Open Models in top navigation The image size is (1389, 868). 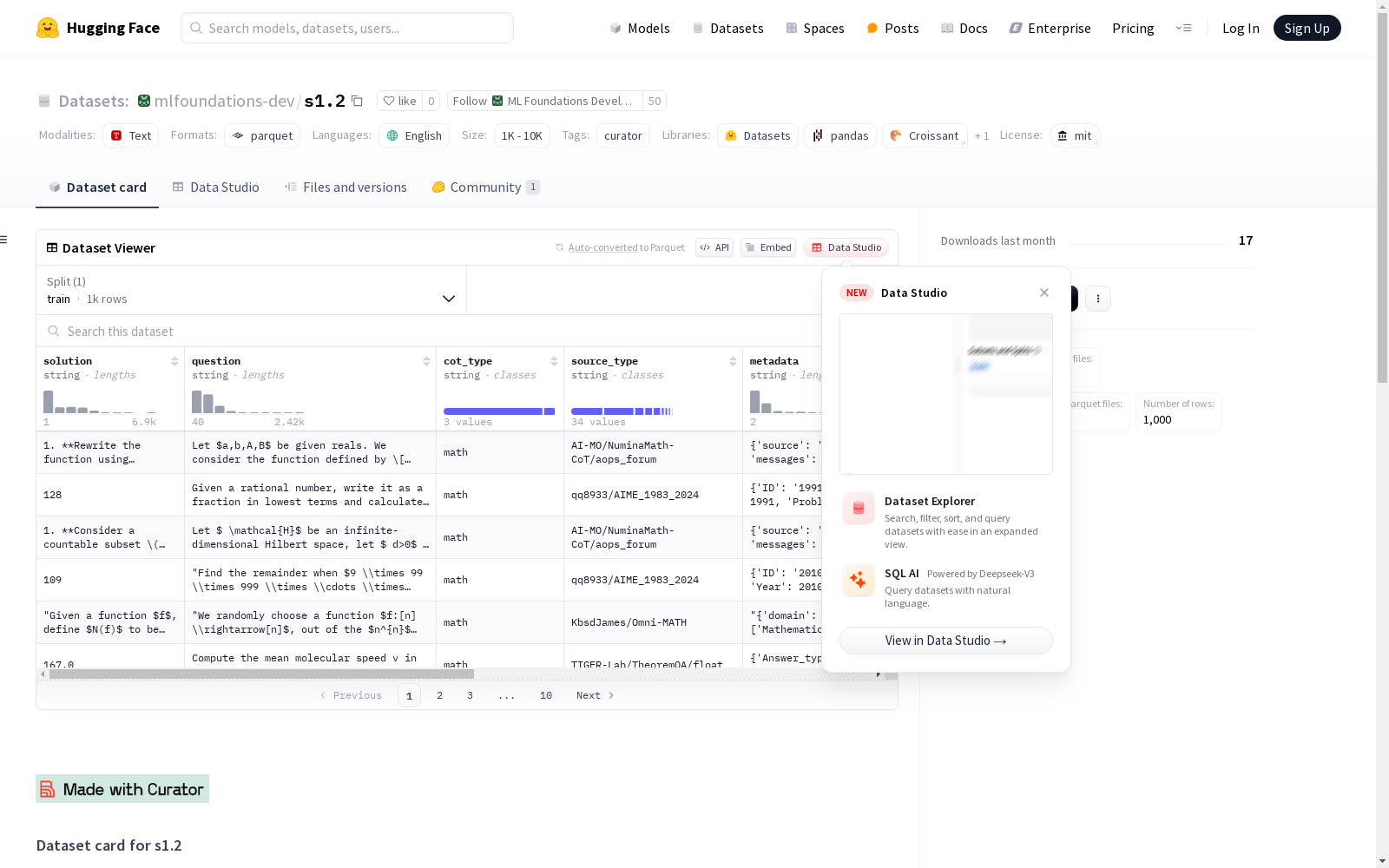pos(640,28)
